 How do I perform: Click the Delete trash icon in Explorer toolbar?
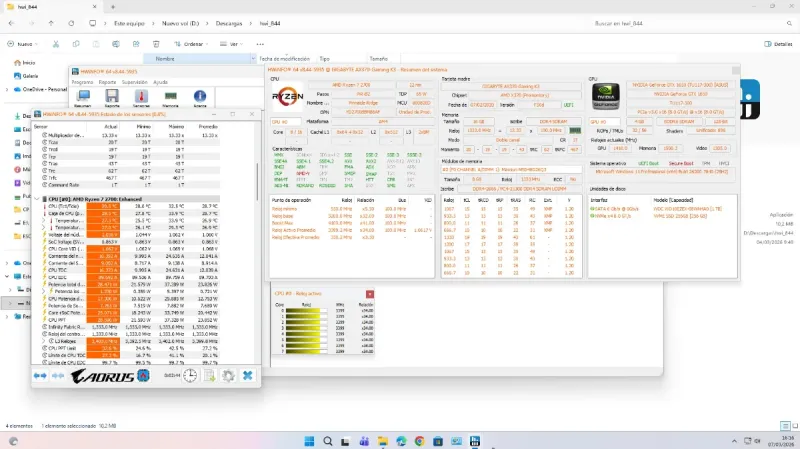pyautogui.click(x=156, y=44)
